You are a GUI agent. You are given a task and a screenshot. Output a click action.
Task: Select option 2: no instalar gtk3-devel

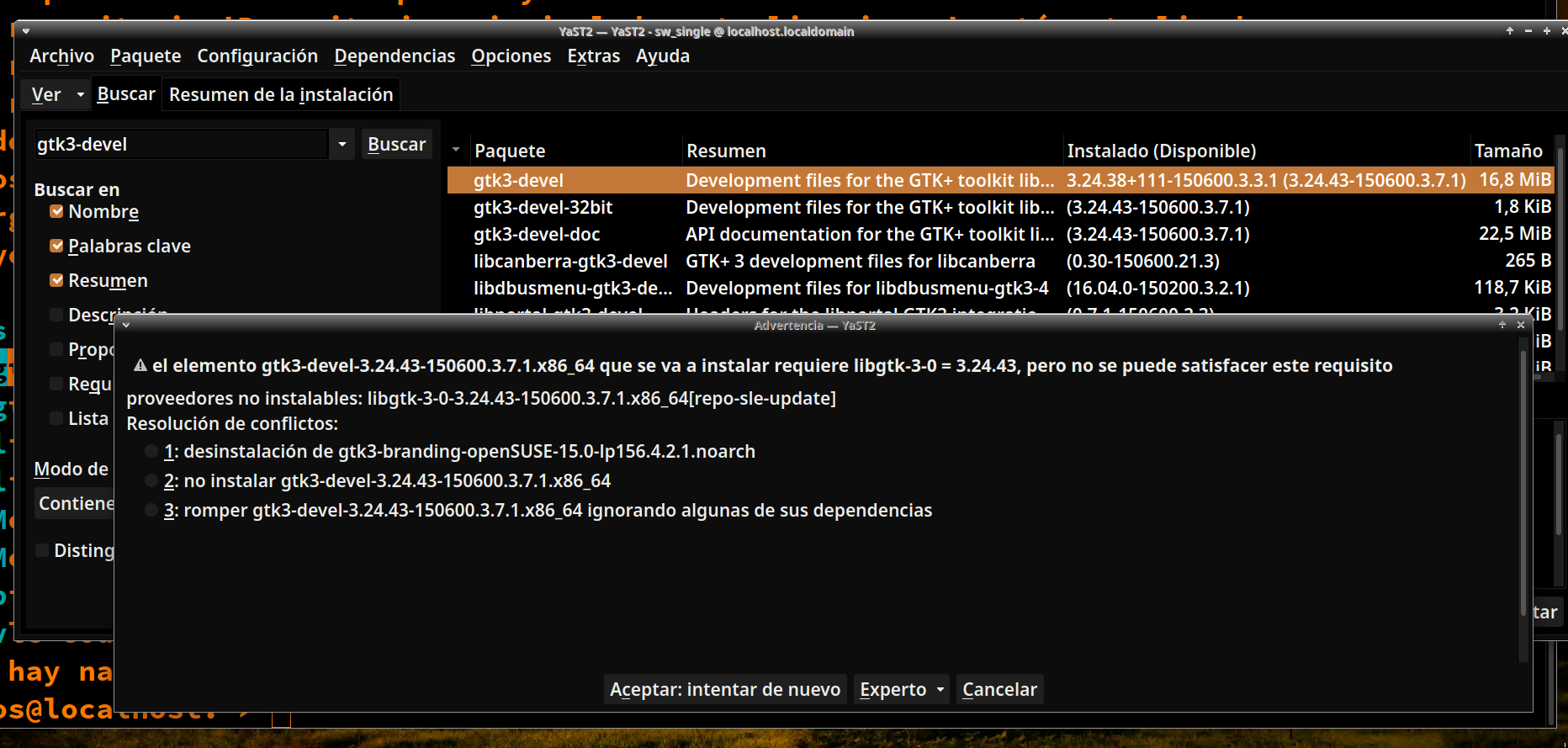(151, 481)
